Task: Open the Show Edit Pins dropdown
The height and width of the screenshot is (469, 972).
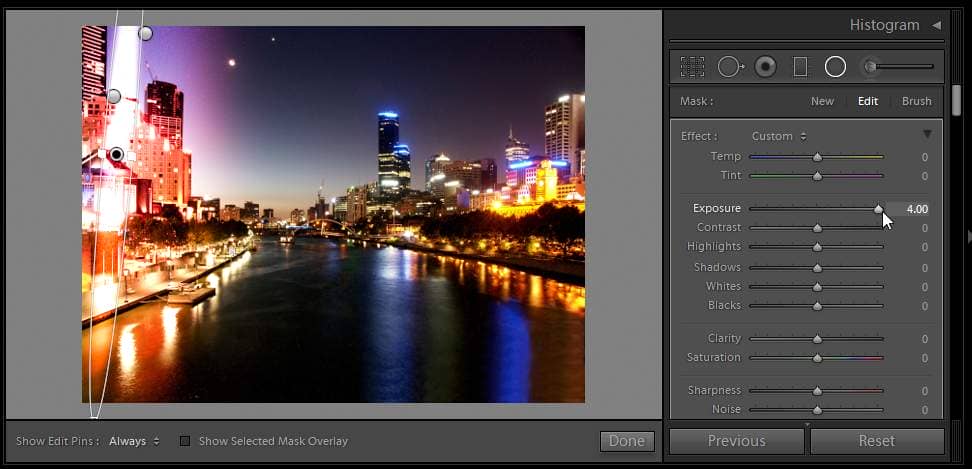Action: 134,441
